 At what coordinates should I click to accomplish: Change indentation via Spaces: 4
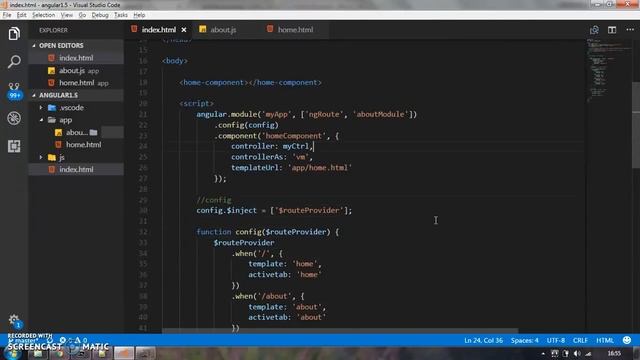tap(524, 340)
